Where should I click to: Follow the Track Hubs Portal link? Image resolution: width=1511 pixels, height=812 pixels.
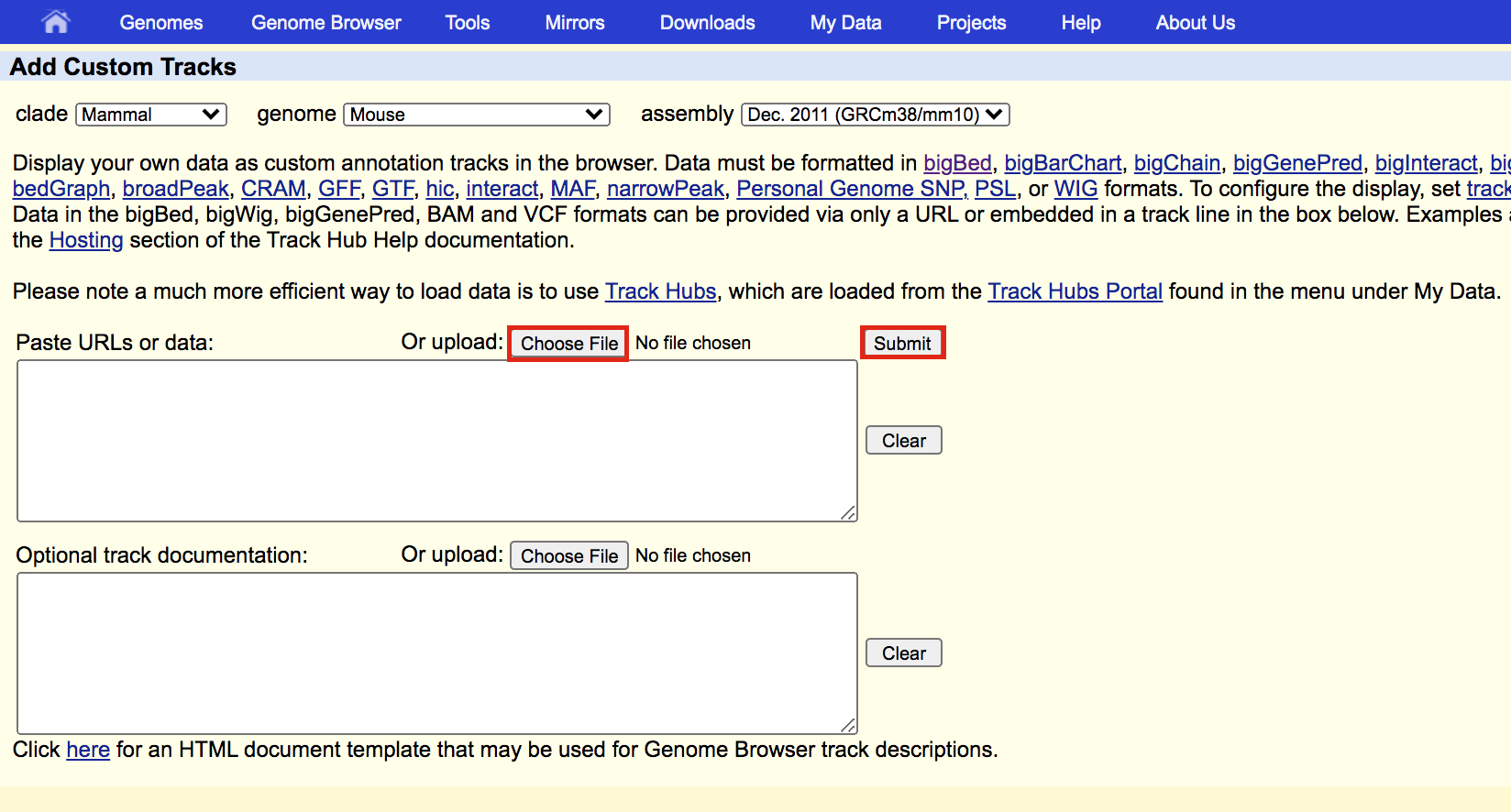pos(1075,291)
